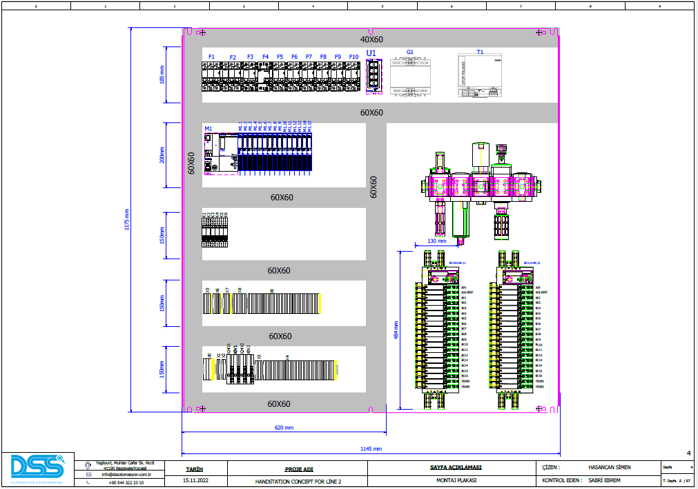Select the ÇİZEN : label
The image size is (698, 489).
point(551,468)
